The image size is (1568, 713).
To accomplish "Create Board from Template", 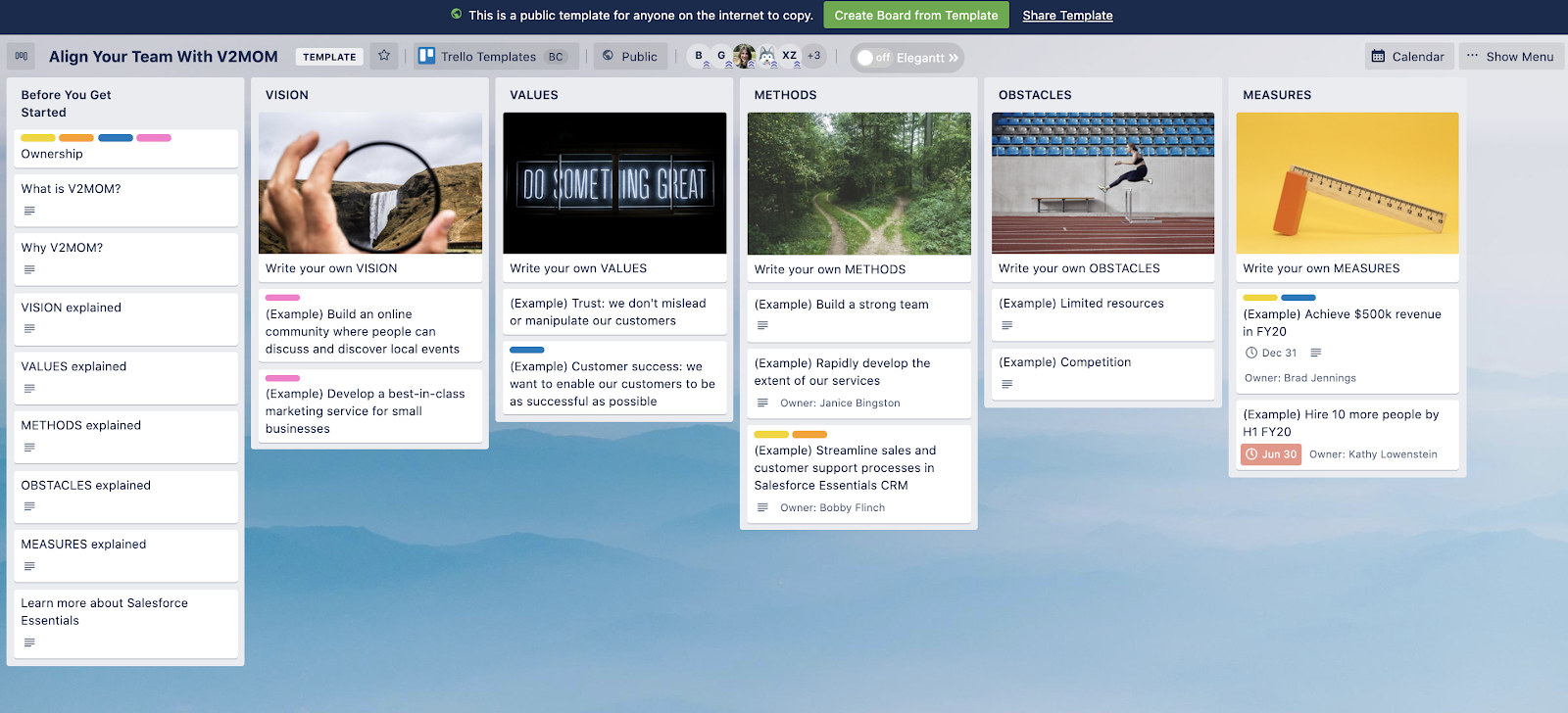I will point(915,16).
